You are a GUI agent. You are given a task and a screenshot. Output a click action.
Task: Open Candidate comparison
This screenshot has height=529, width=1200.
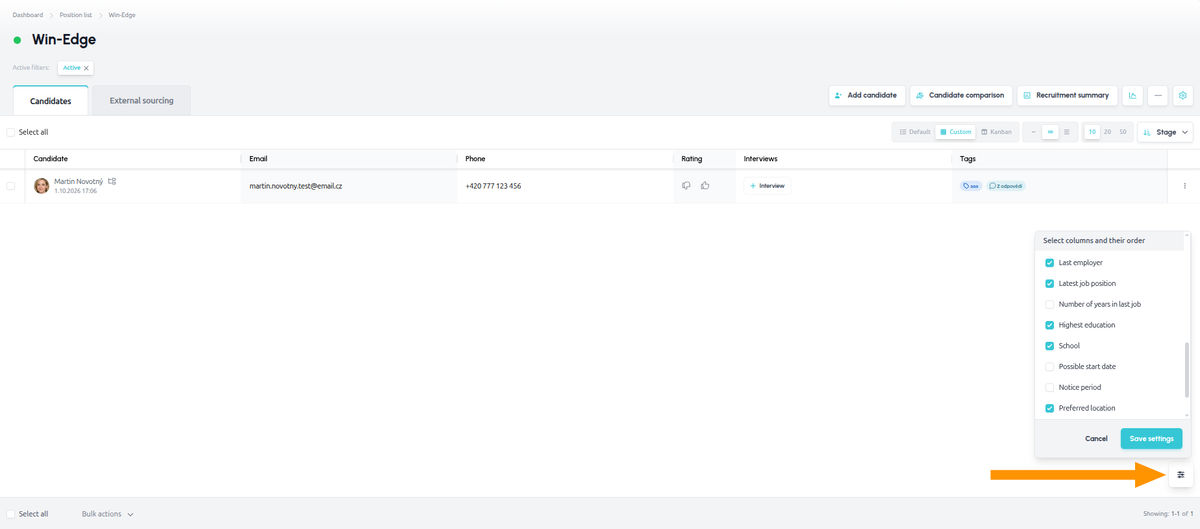[959, 95]
